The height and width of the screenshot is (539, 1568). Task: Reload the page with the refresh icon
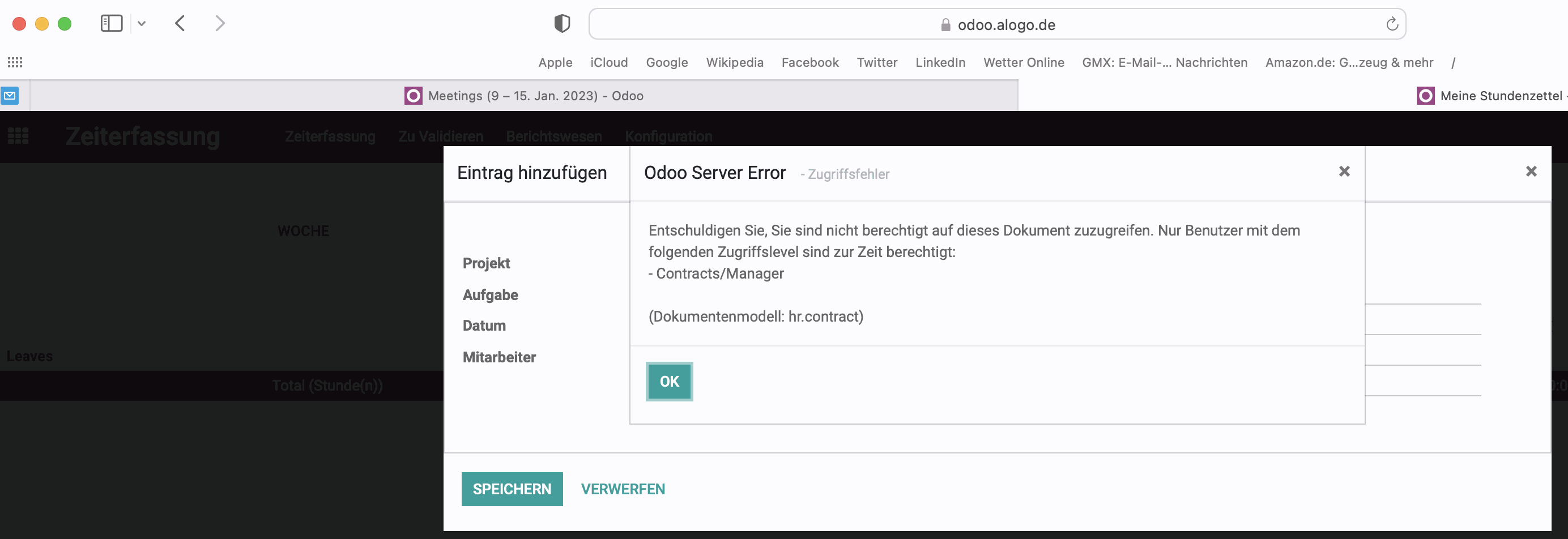click(1391, 24)
